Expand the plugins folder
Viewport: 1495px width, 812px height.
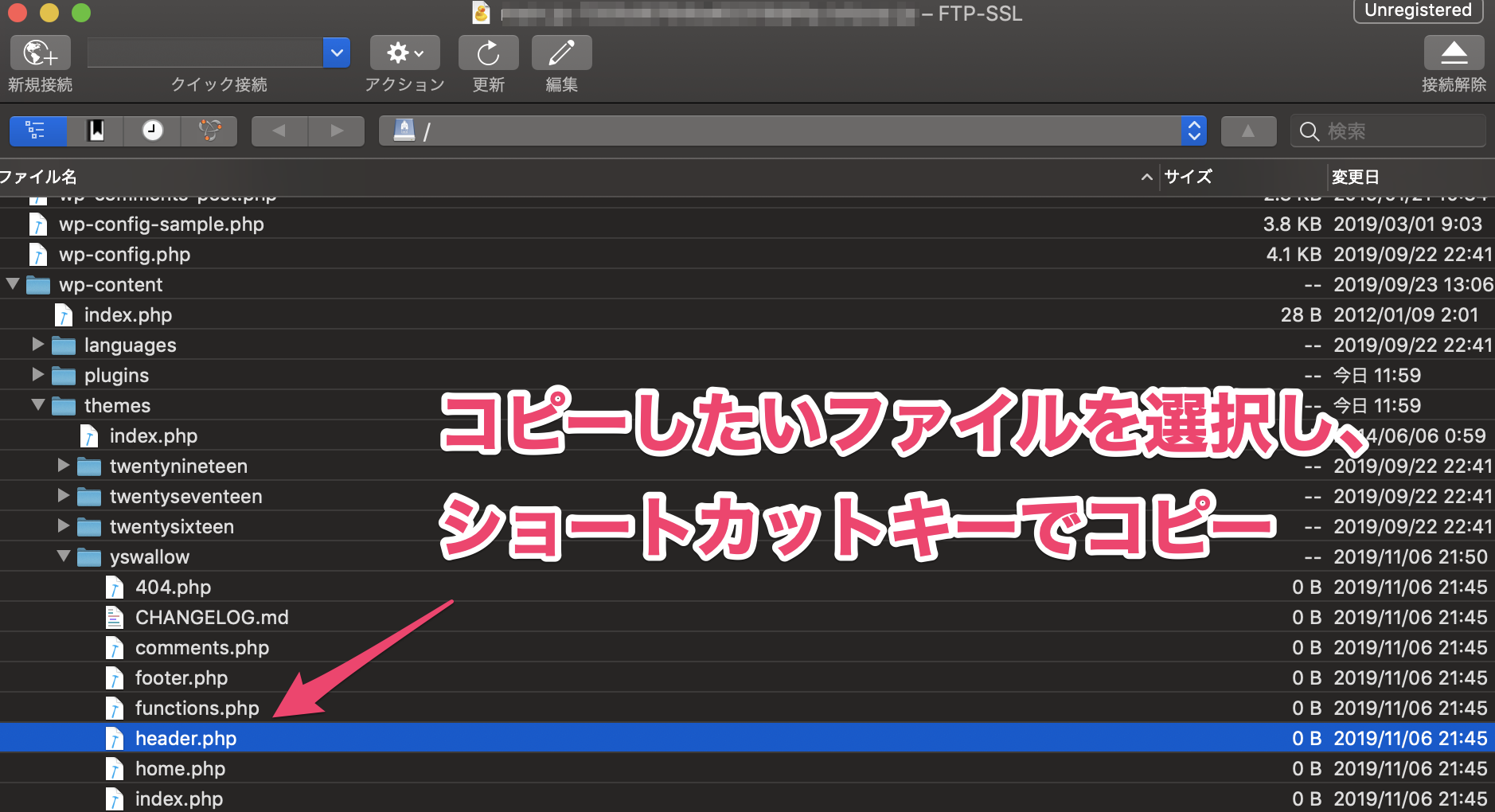click(37, 375)
